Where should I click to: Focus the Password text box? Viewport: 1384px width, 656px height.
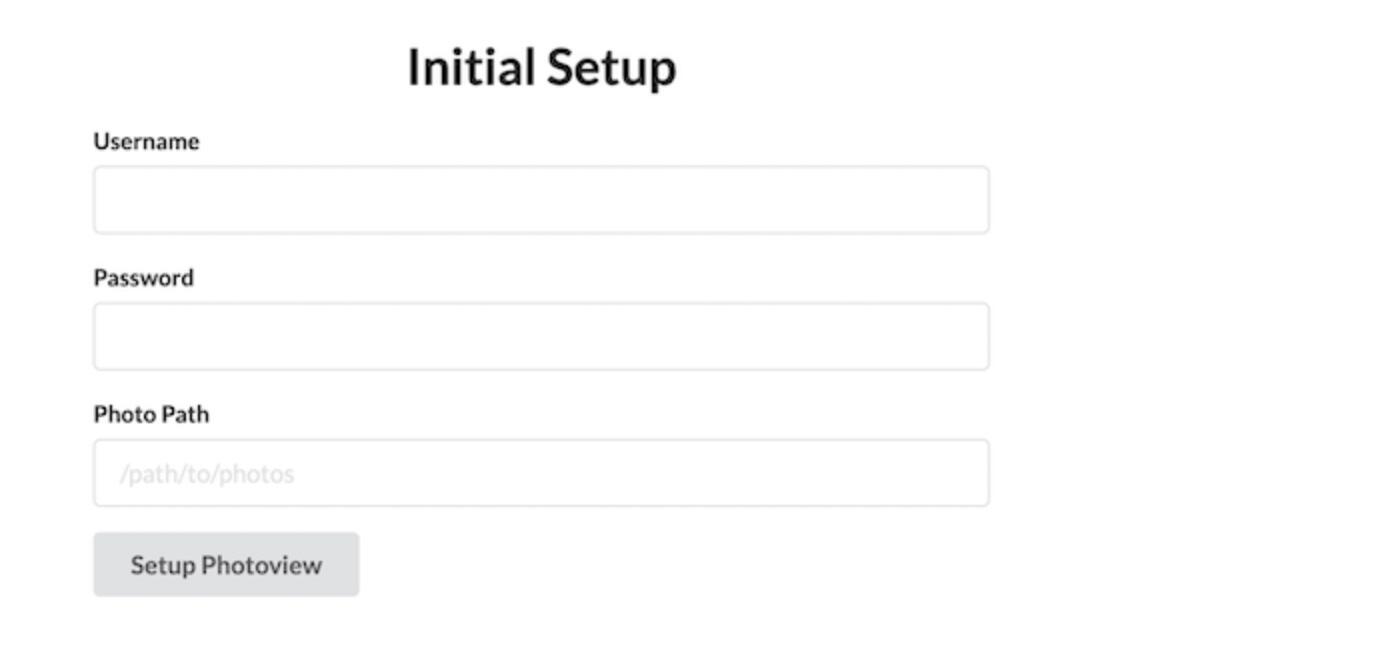541,337
